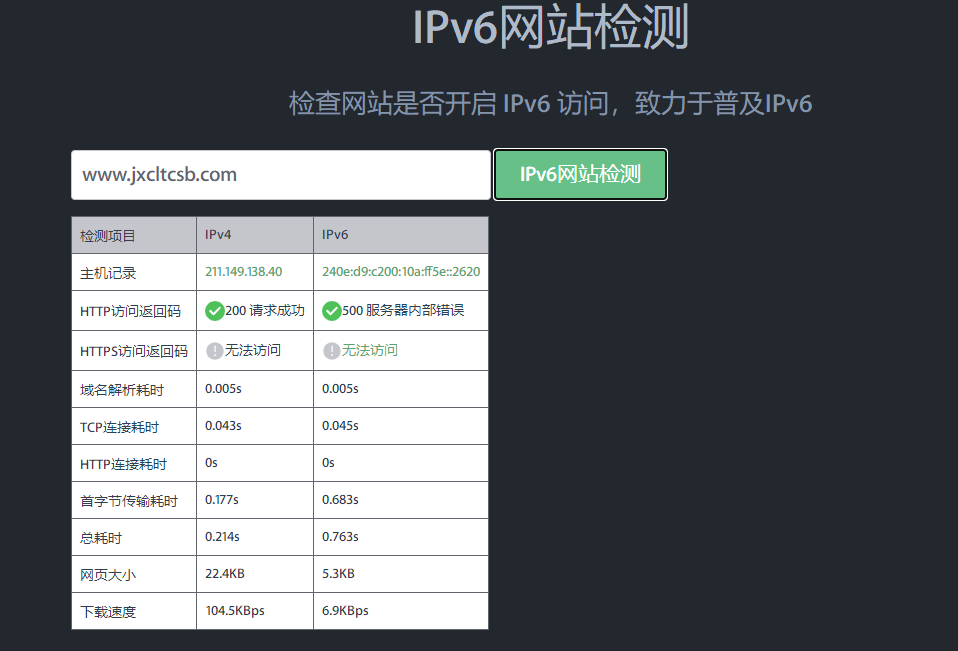Click the gray warning icon in IPv6 HTTPS row

(x=331, y=351)
